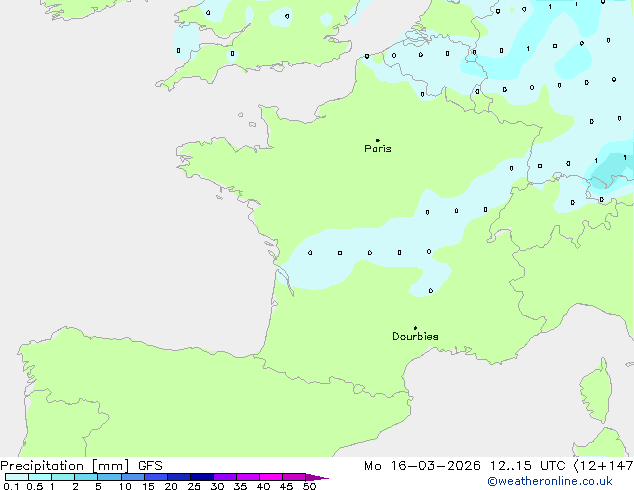Click the 'Mo 16-03-2026 12..15 UTC' forecast time

pos(464,466)
